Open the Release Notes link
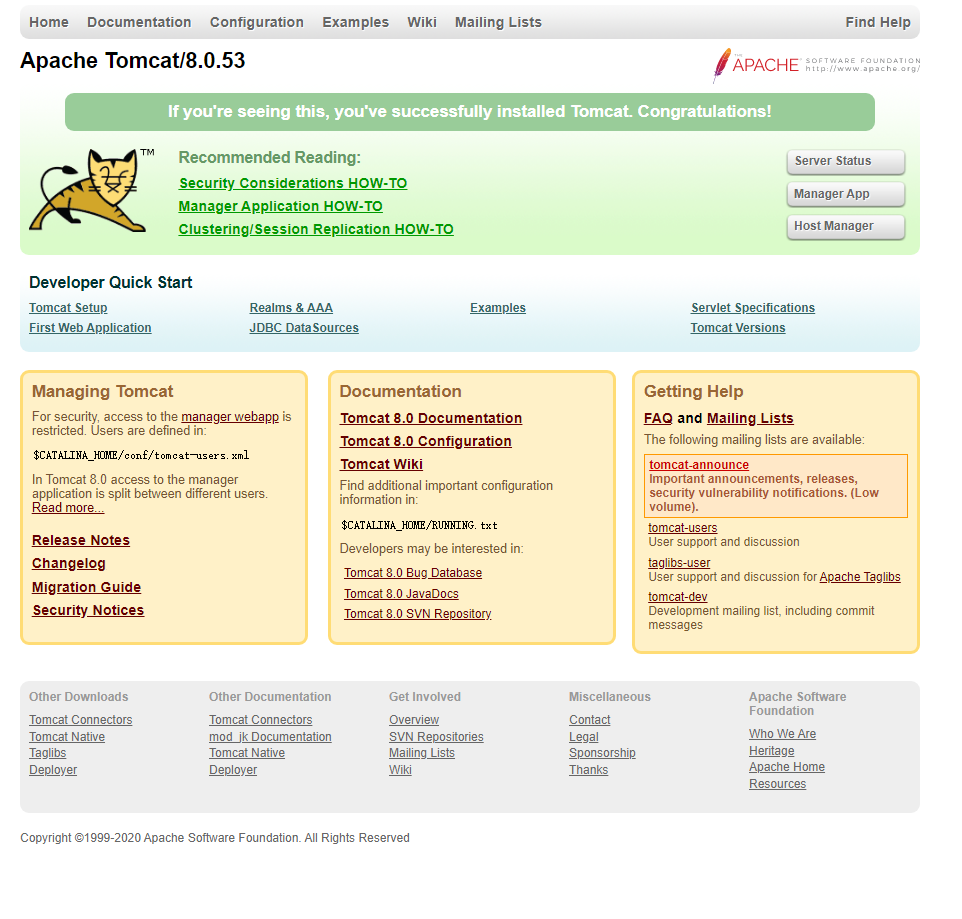 pyautogui.click(x=81, y=540)
